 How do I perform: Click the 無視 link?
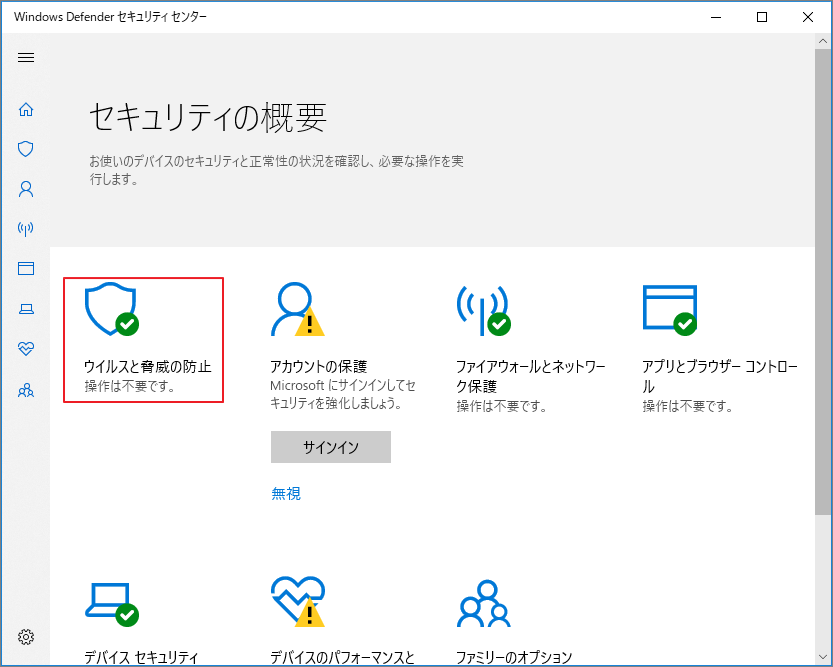[x=286, y=493]
